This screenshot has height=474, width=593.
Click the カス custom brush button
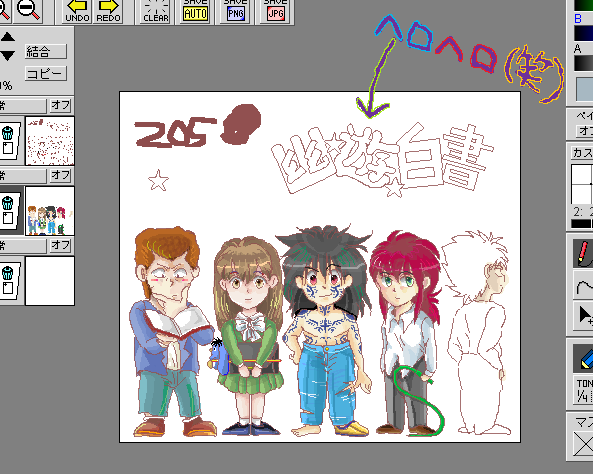tap(582, 152)
